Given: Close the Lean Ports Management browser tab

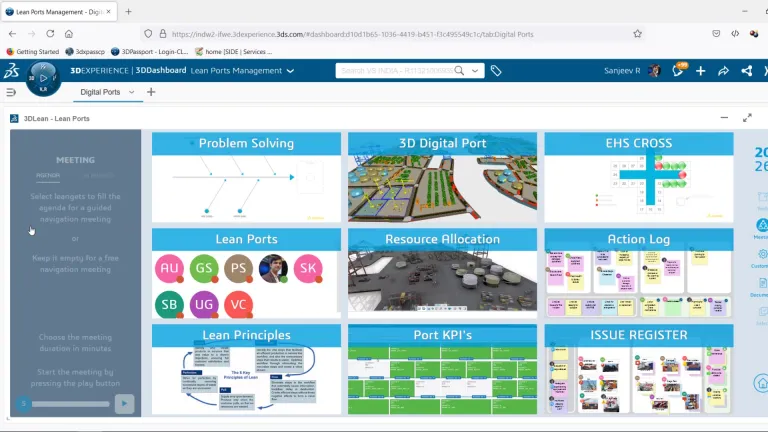Looking at the screenshot, I should (108, 11).
